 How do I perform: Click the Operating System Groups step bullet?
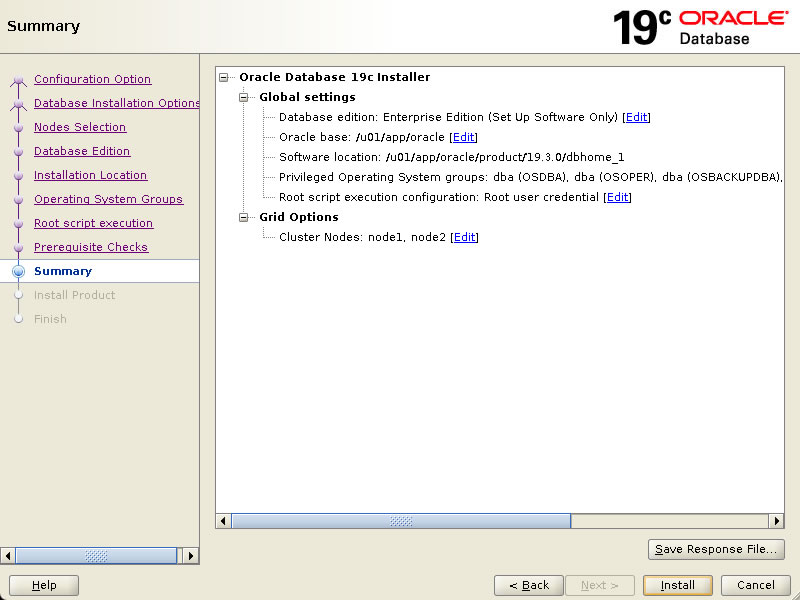pos(18,199)
